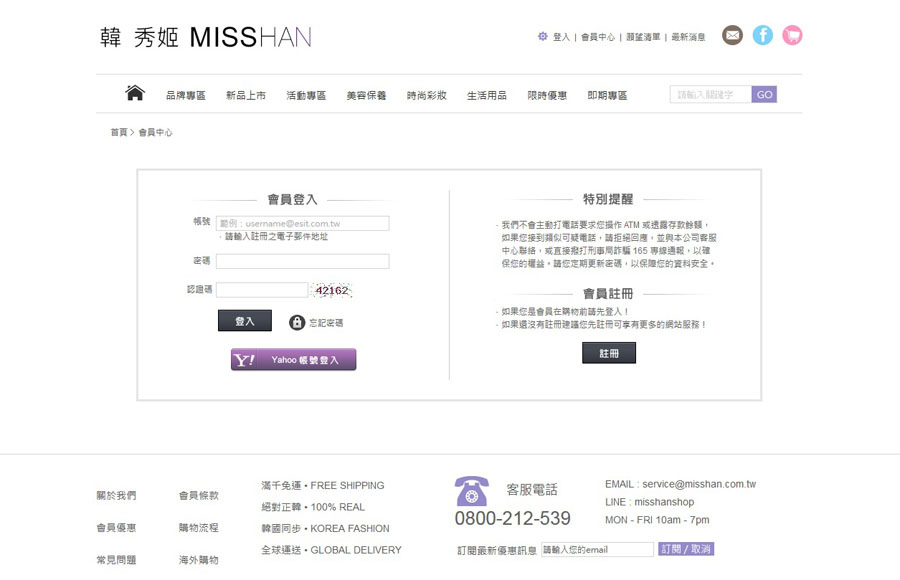Click the purple gear icon beside 登入
Image resolution: width=900 pixels, height=580 pixels.
[x=542, y=36]
